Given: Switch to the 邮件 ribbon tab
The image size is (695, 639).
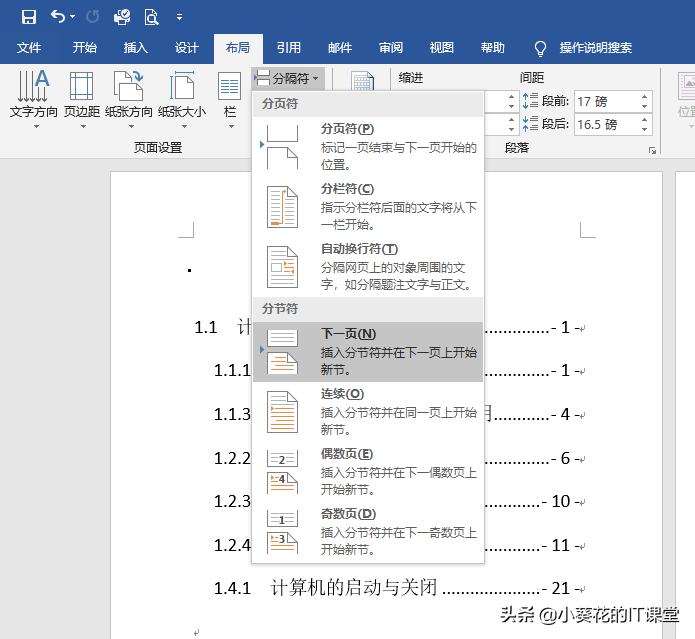Looking at the screenshot, I should [x=340, y=47].
